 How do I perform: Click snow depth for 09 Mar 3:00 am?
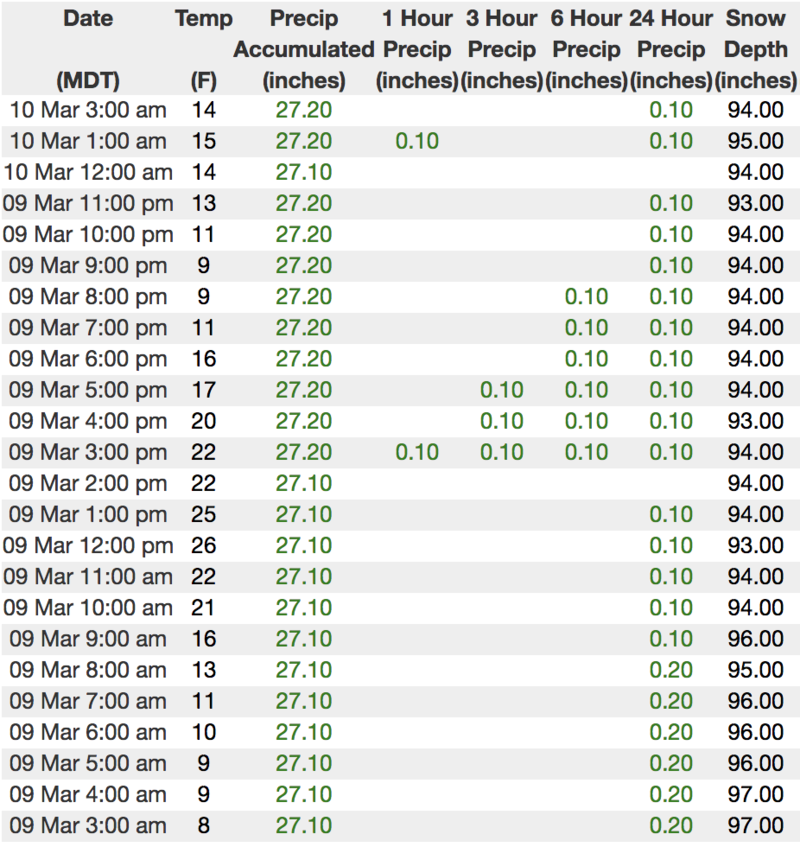click(x=756, y=826)
